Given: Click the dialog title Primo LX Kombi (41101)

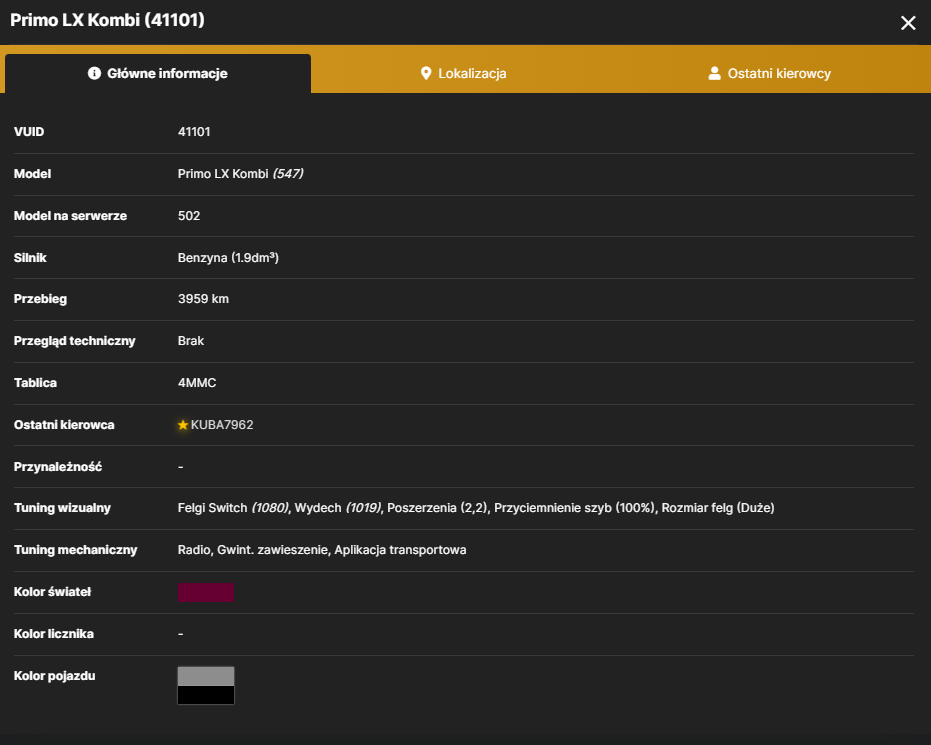Looking at the screenshot, I should (x=107, y=20).
